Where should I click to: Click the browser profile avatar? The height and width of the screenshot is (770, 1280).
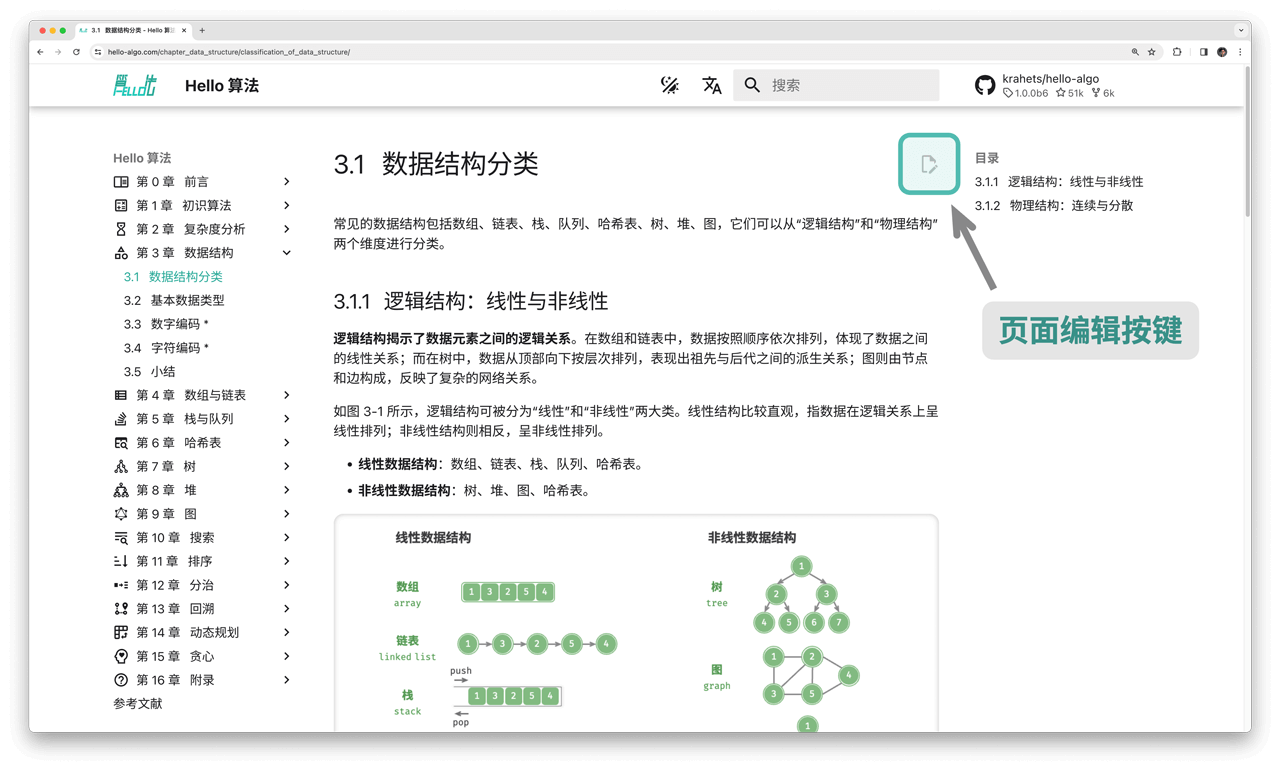point(1222,52)
